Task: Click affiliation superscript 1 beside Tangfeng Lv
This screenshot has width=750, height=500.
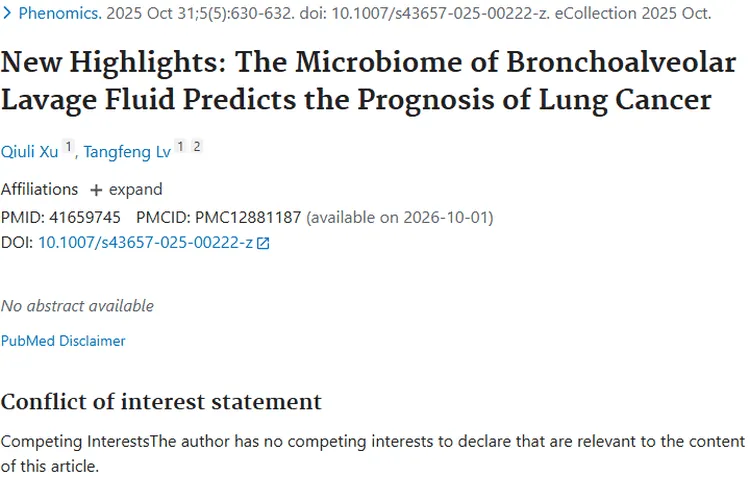Action: pyautogui.click(x=180, y=147)
